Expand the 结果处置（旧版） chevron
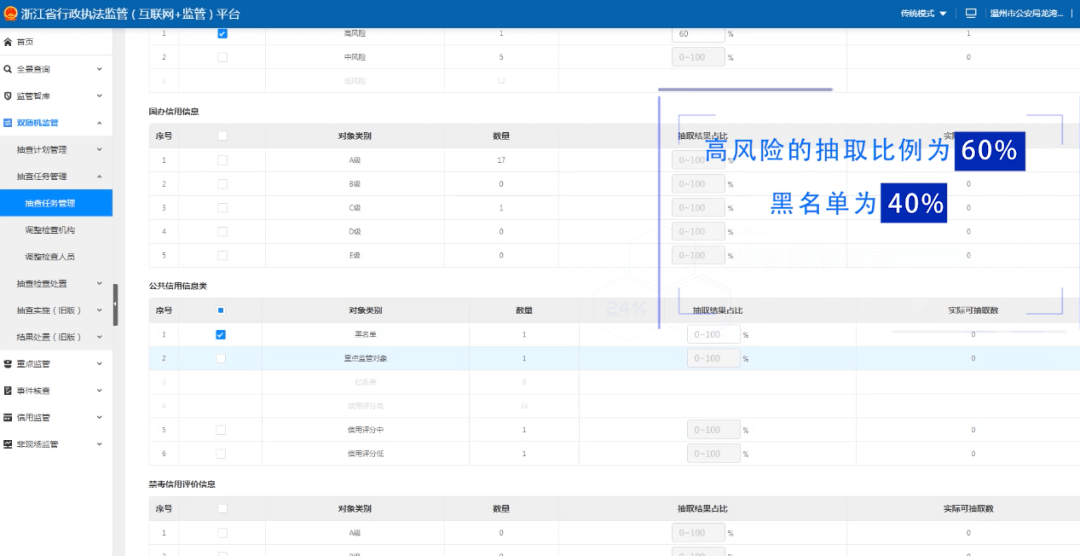 [100, 337]
